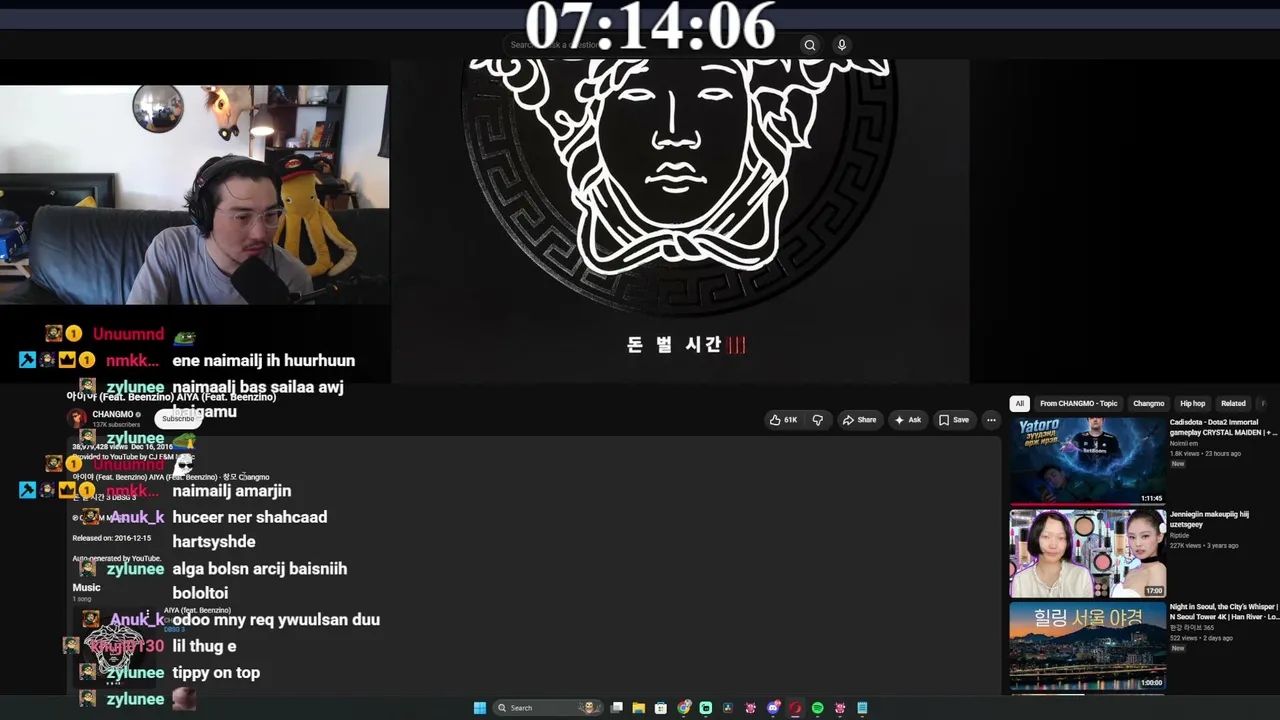Select the Related filter chip
The image size is (1280, 720).
click(1233, 404)
